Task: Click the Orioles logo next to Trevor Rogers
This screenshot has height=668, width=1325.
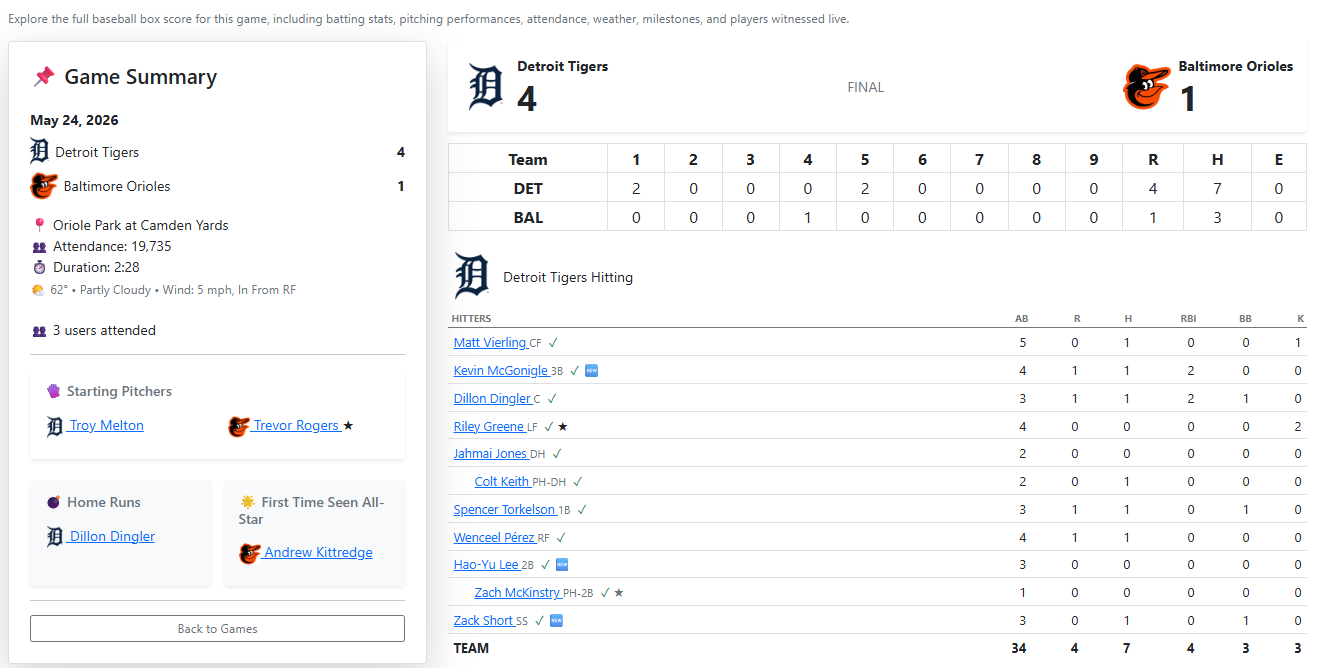Action: [x=238, y=426]
